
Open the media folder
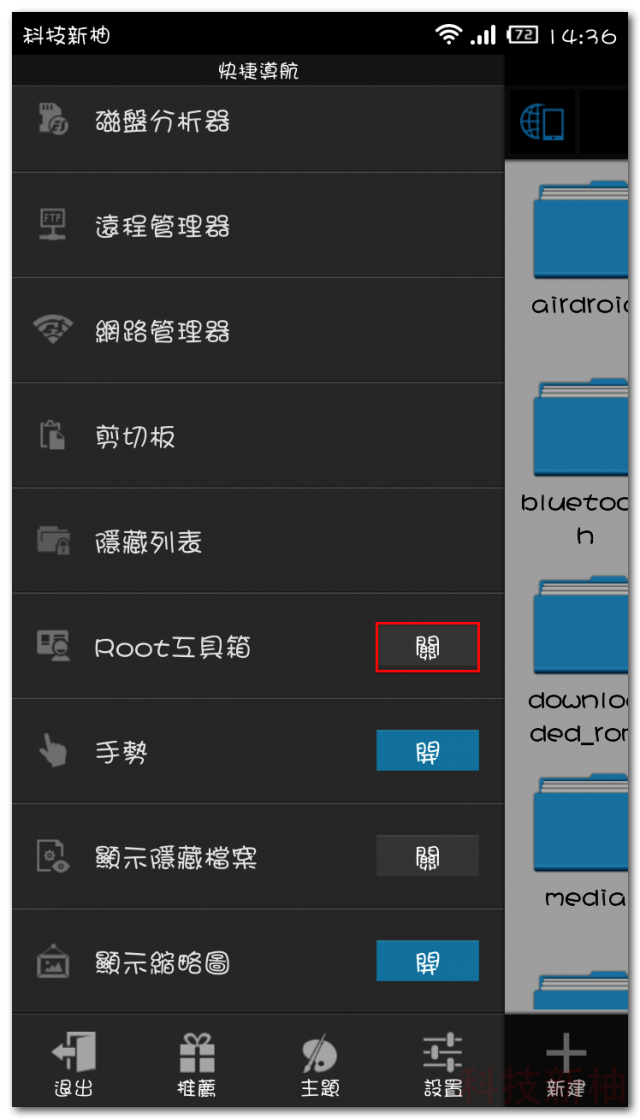(584, 836)
